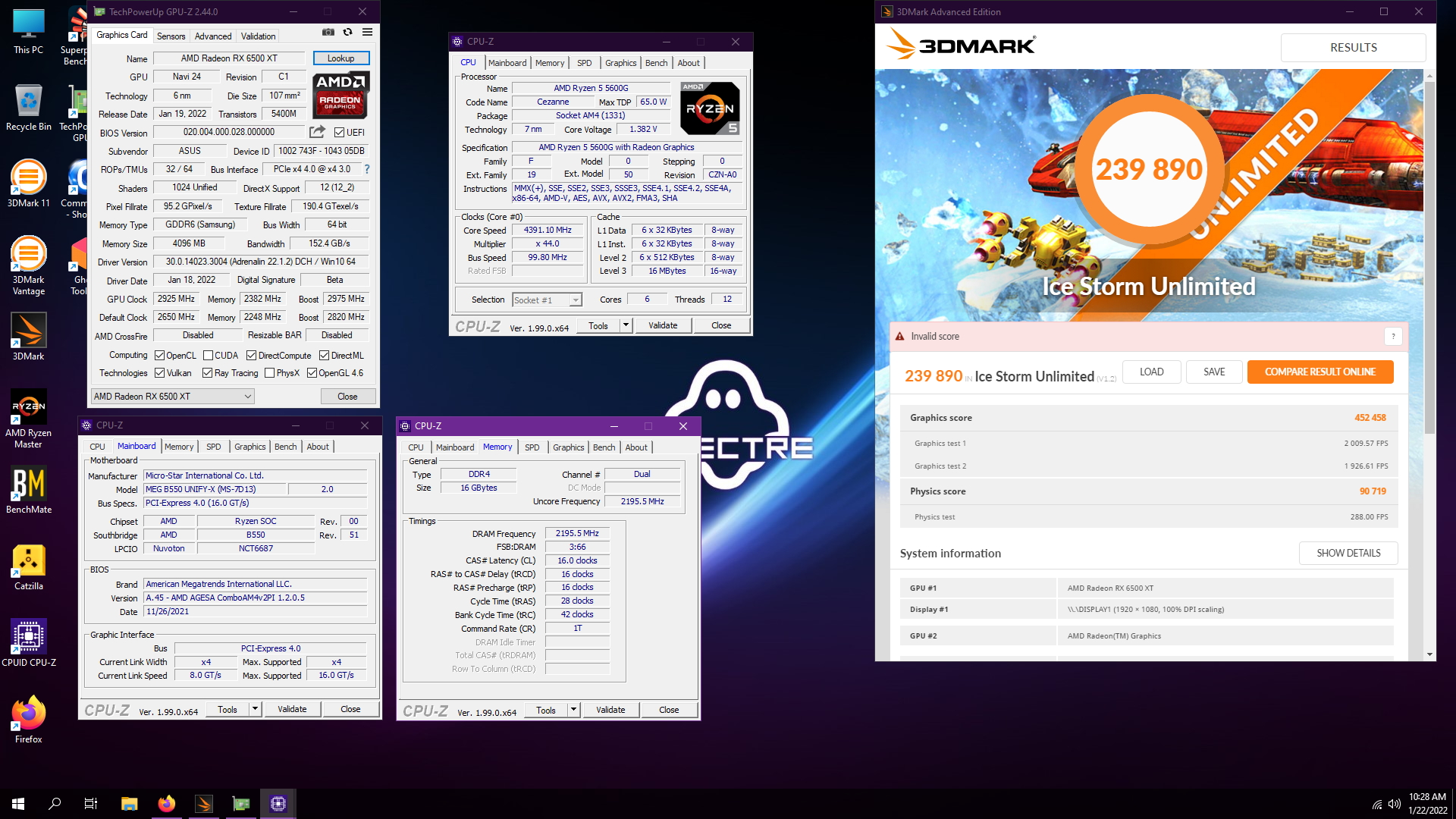Click the LOAD button in 3DMark
Screen dimensions: 1456x819
[1151, 372]
